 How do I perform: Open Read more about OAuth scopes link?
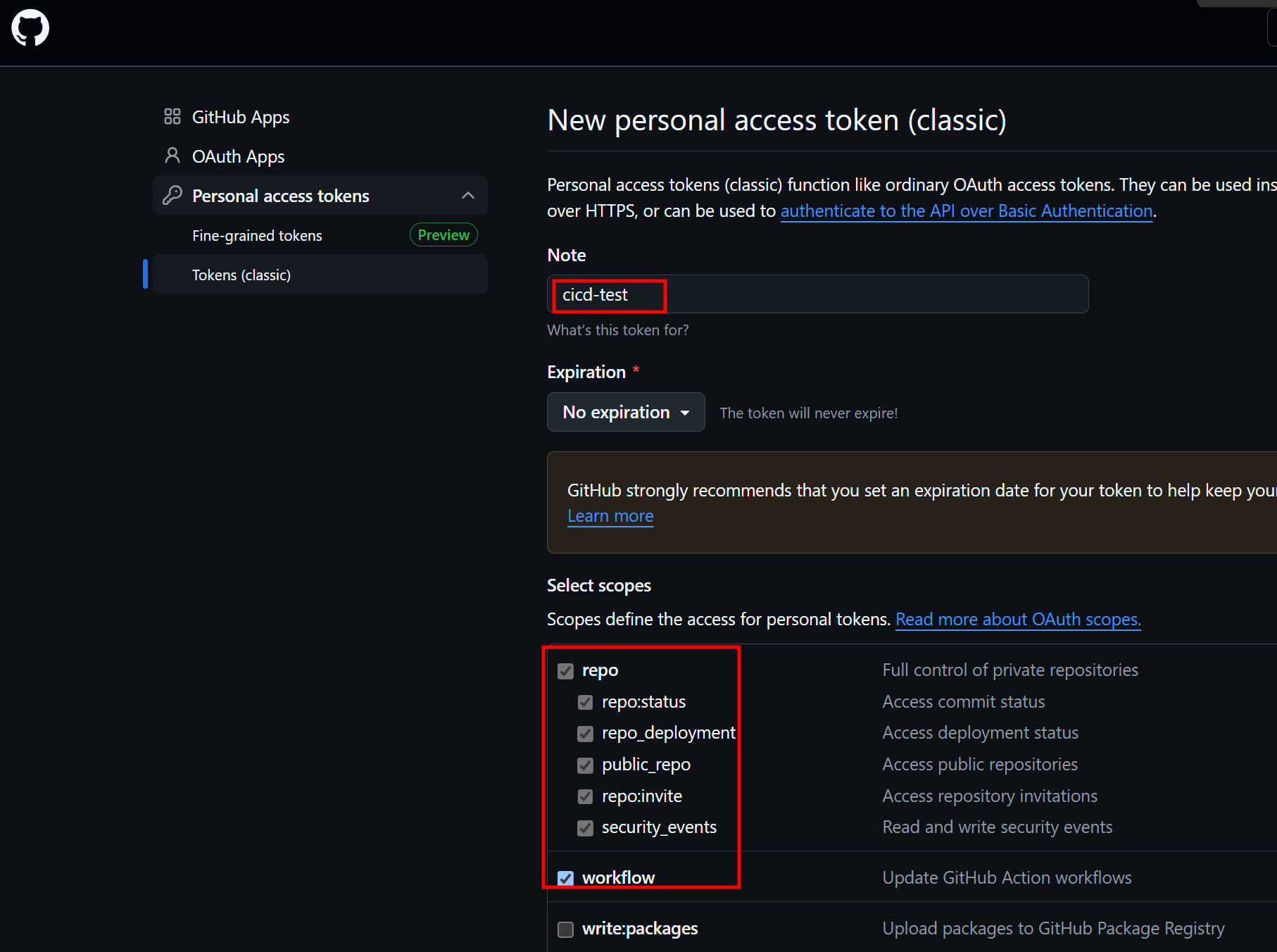pos(1018,619)
